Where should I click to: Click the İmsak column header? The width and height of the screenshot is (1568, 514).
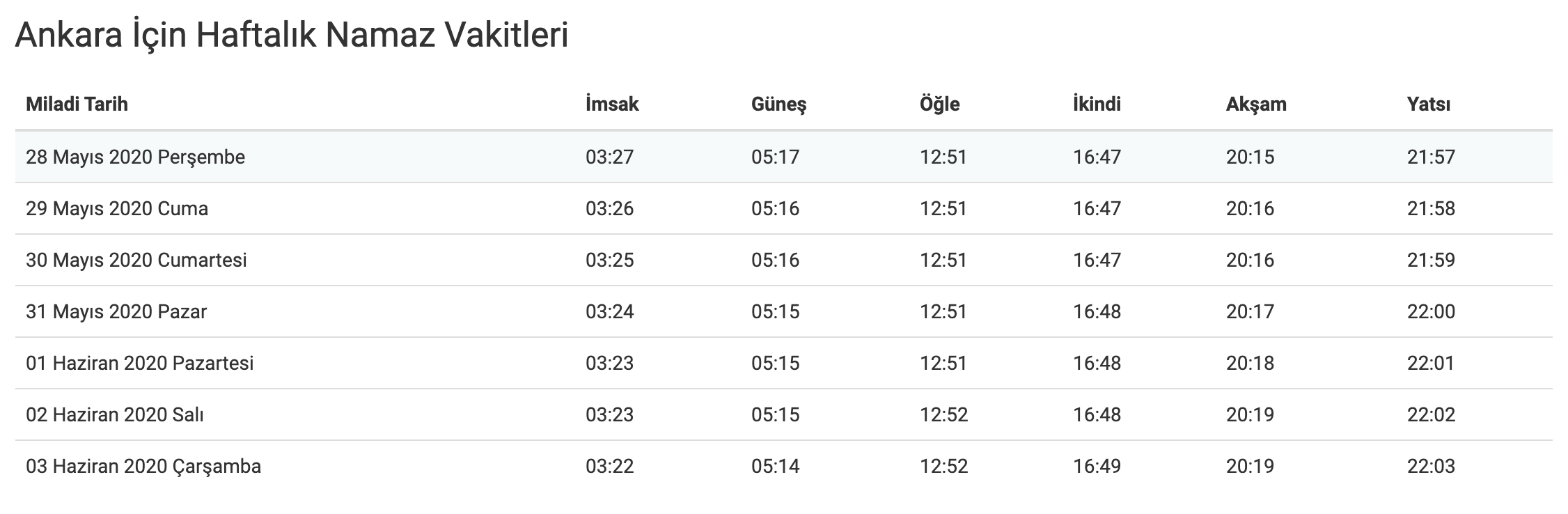coord(612,104)
